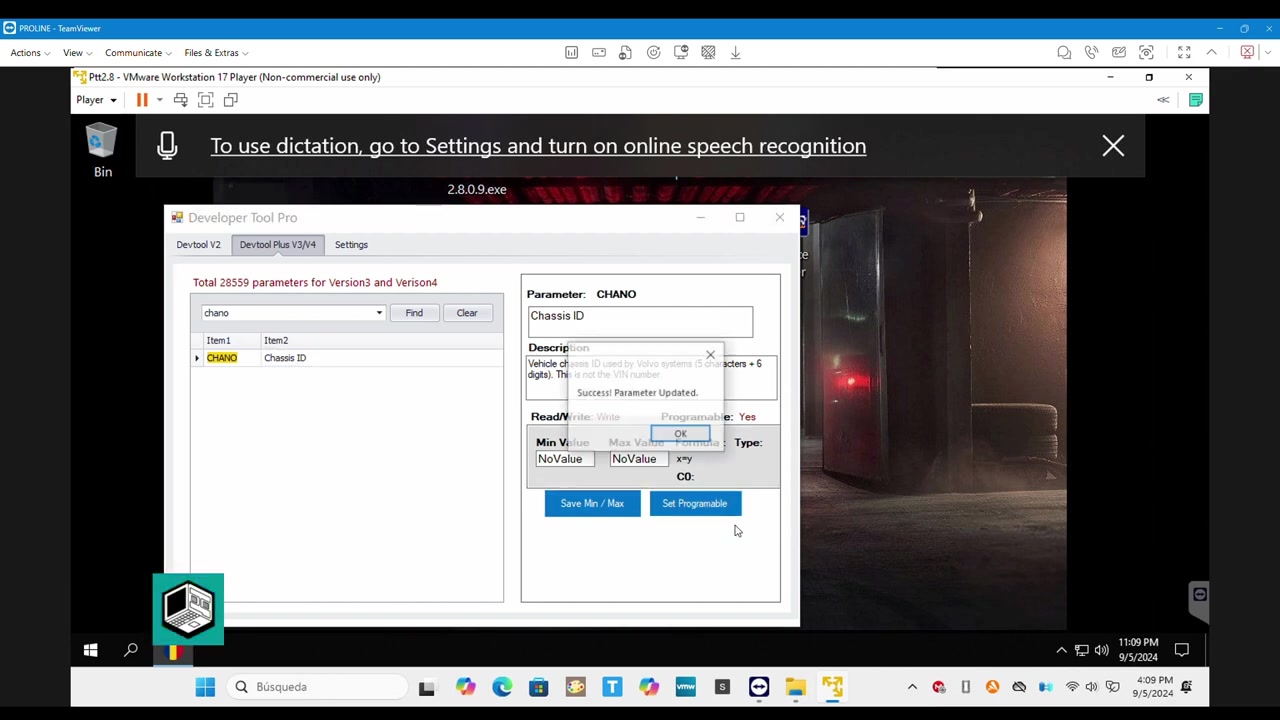
Task: Collapse the TeamViewer toolbar with the chevron
Action: 1211,53
